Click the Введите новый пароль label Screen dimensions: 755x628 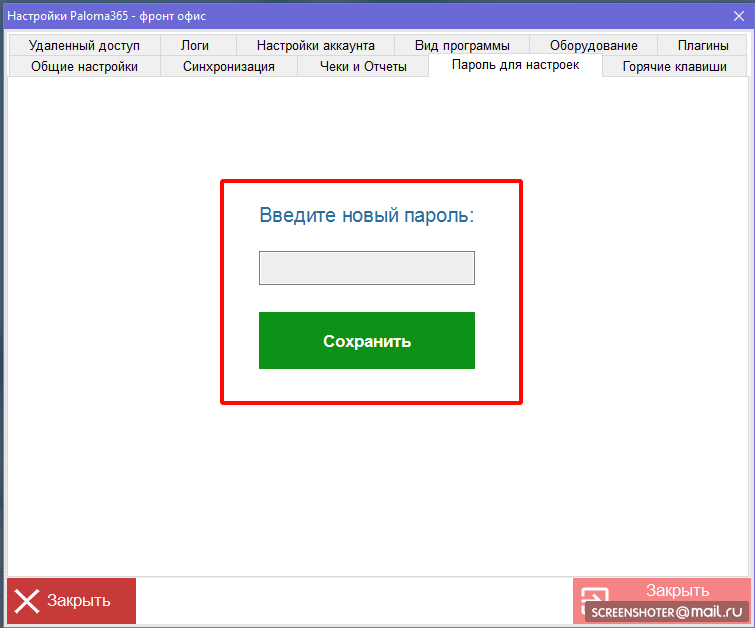366,215
